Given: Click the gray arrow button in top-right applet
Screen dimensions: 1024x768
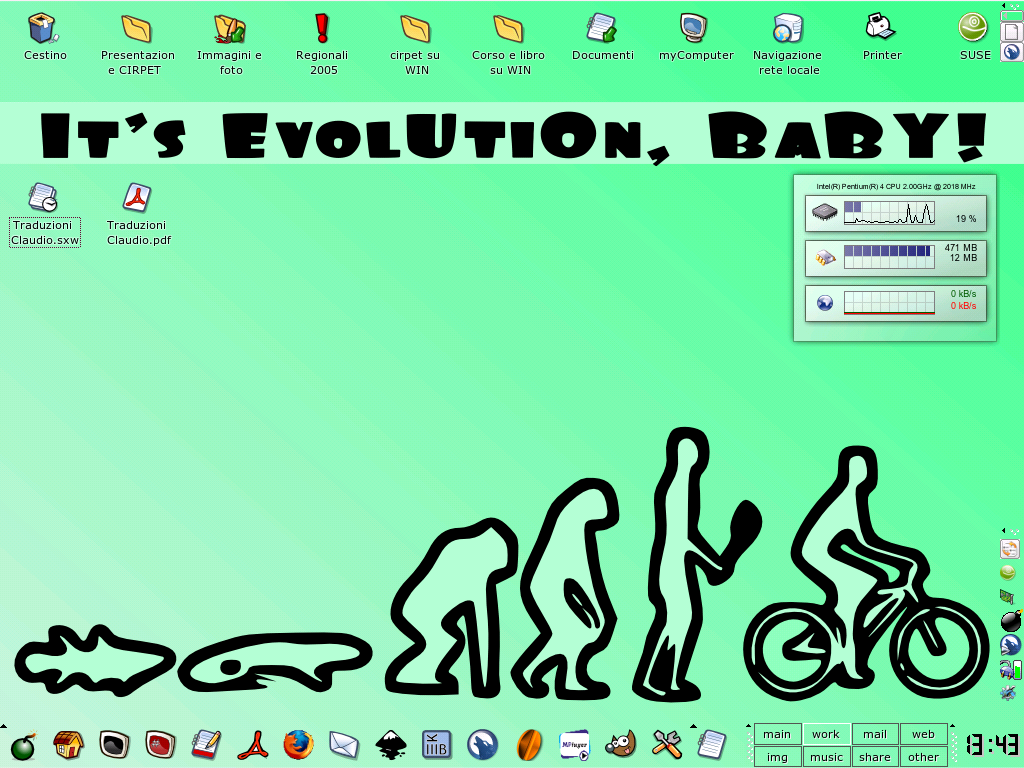Looking at the screenshot, I should [x=1012, y=14].
